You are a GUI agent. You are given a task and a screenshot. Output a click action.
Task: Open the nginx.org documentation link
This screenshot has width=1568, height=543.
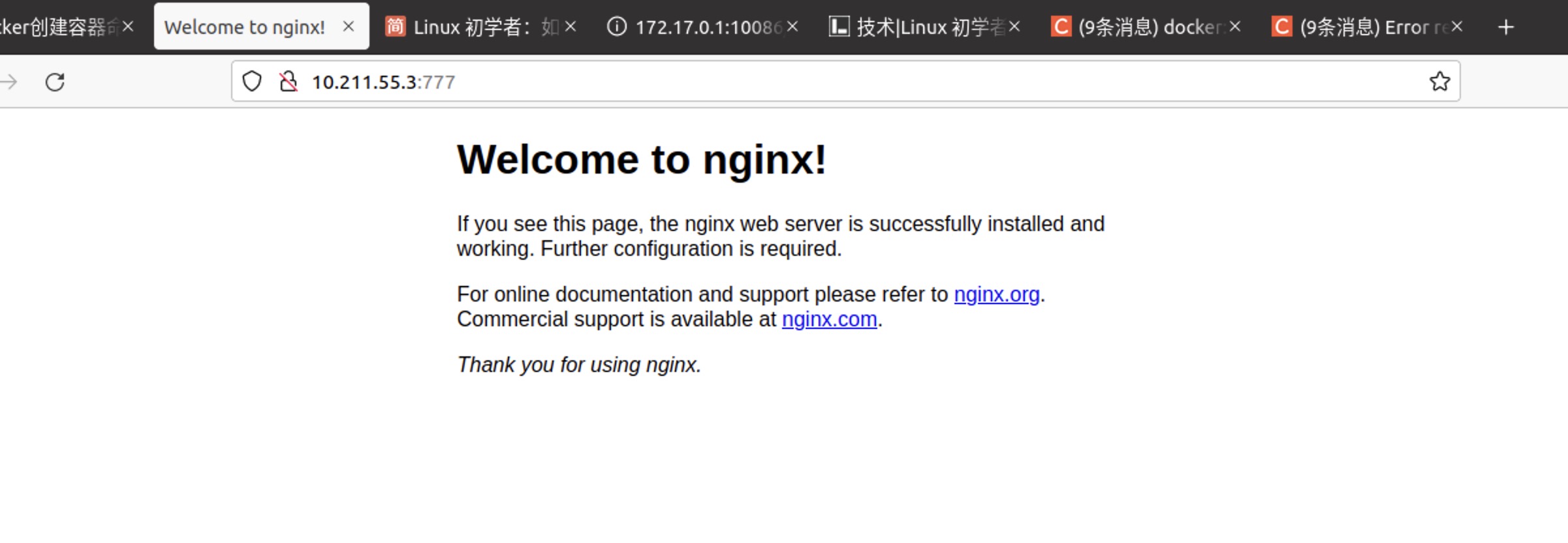996,294
